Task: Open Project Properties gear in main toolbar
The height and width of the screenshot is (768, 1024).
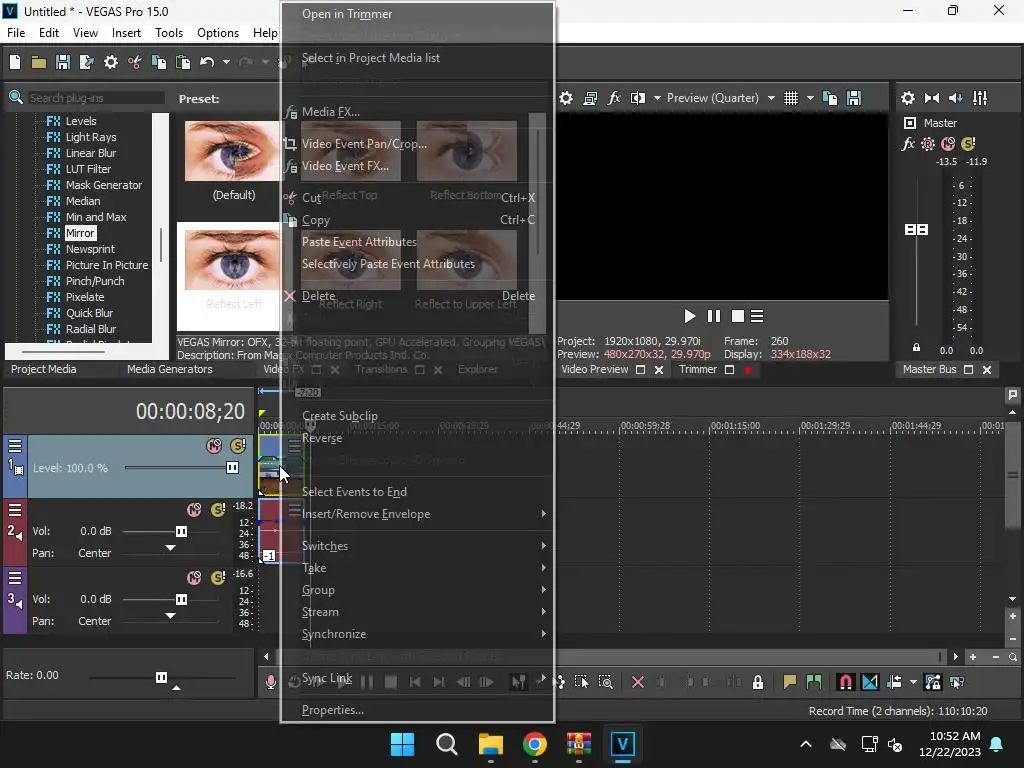Action: 111,62
